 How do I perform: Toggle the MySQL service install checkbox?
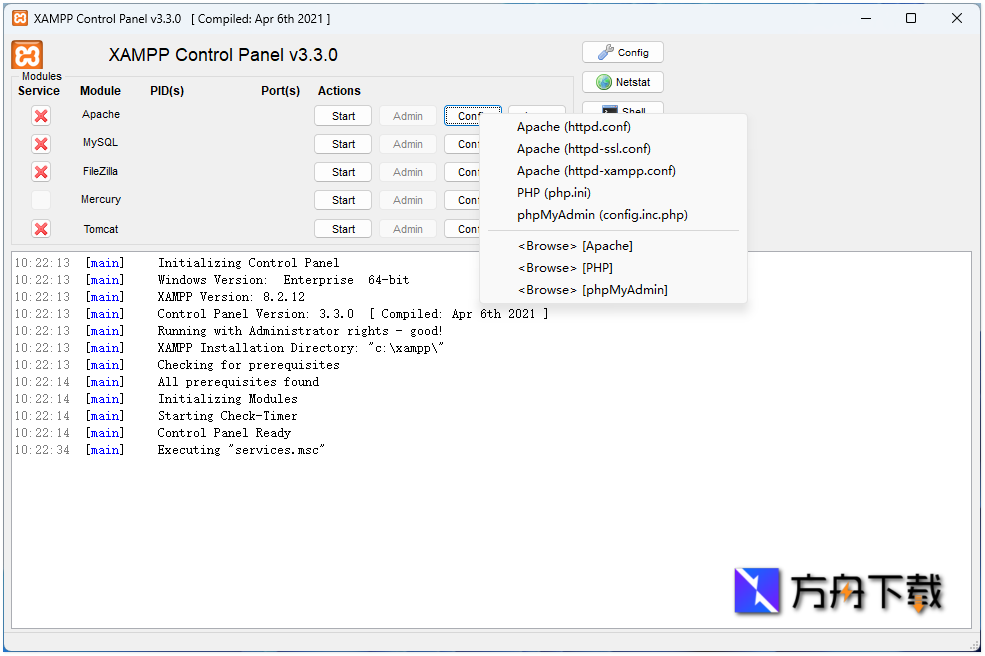pos(41,144)
